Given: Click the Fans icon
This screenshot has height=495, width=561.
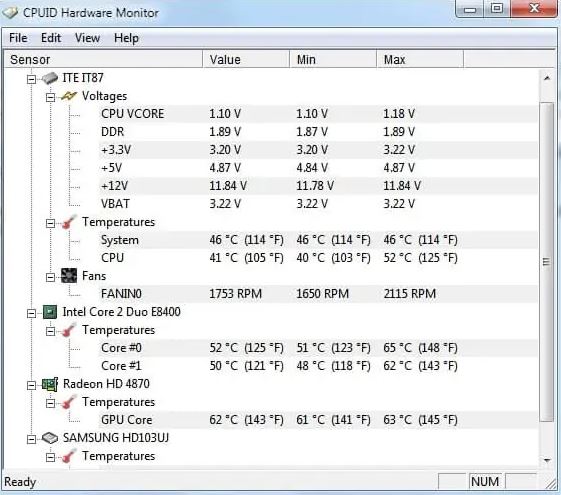Looking at the screenshot, I should pyautogui.click(x=69, y=276).
